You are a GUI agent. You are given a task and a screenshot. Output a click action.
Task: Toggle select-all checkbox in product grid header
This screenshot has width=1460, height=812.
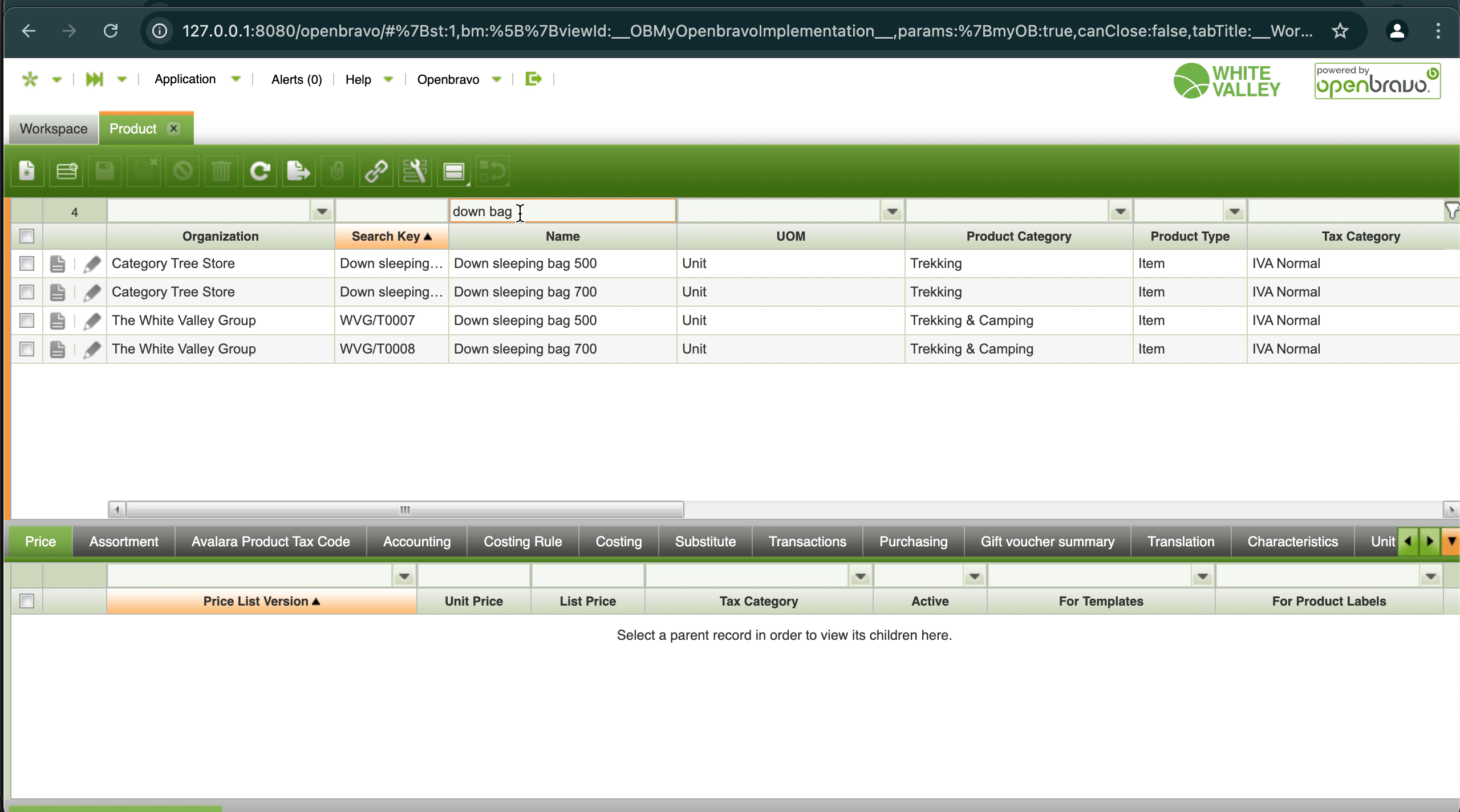(x=27, y=236)
